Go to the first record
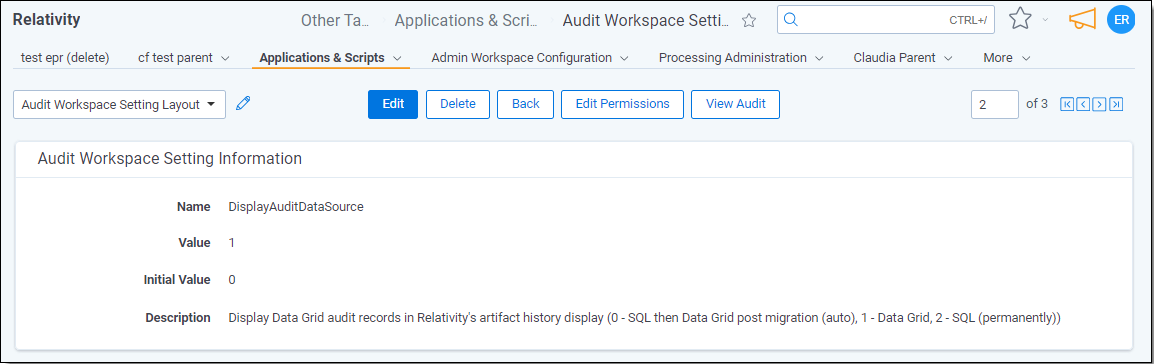 click(x=1066, y=104)
